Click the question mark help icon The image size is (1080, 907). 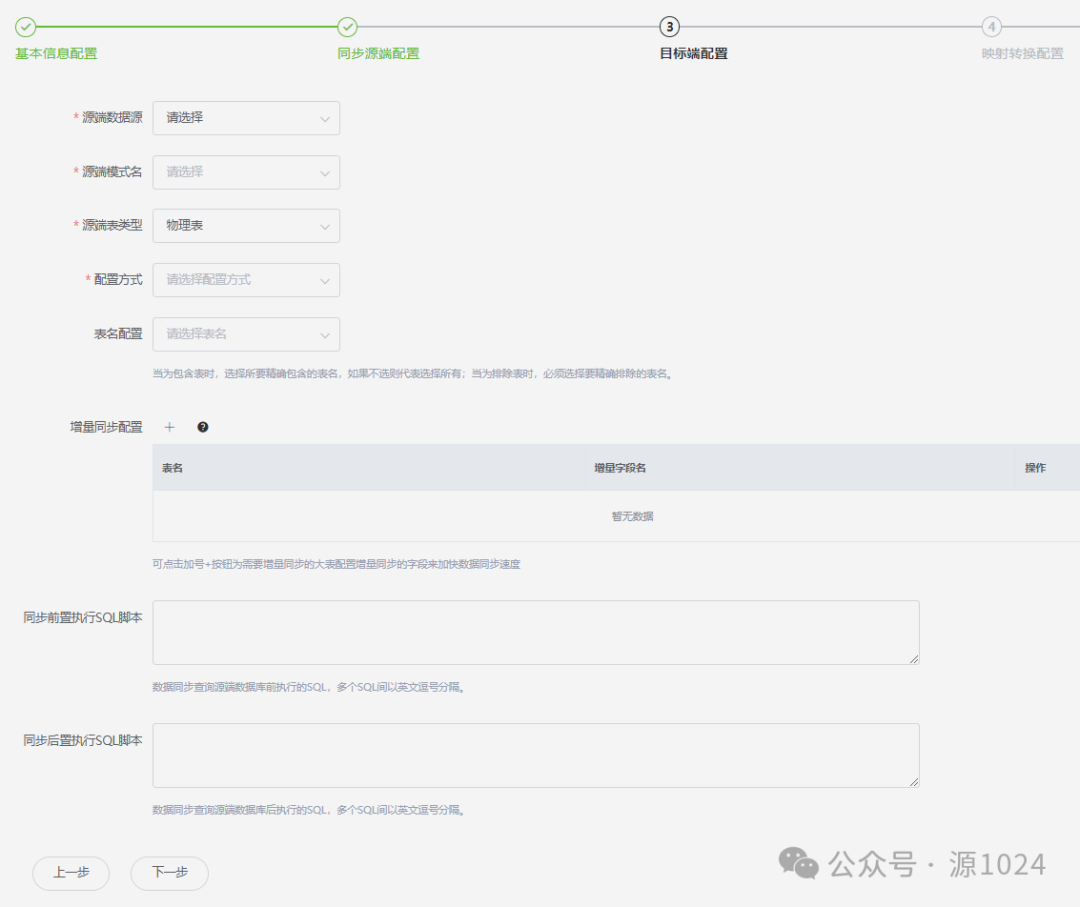[x=203, y=427]
